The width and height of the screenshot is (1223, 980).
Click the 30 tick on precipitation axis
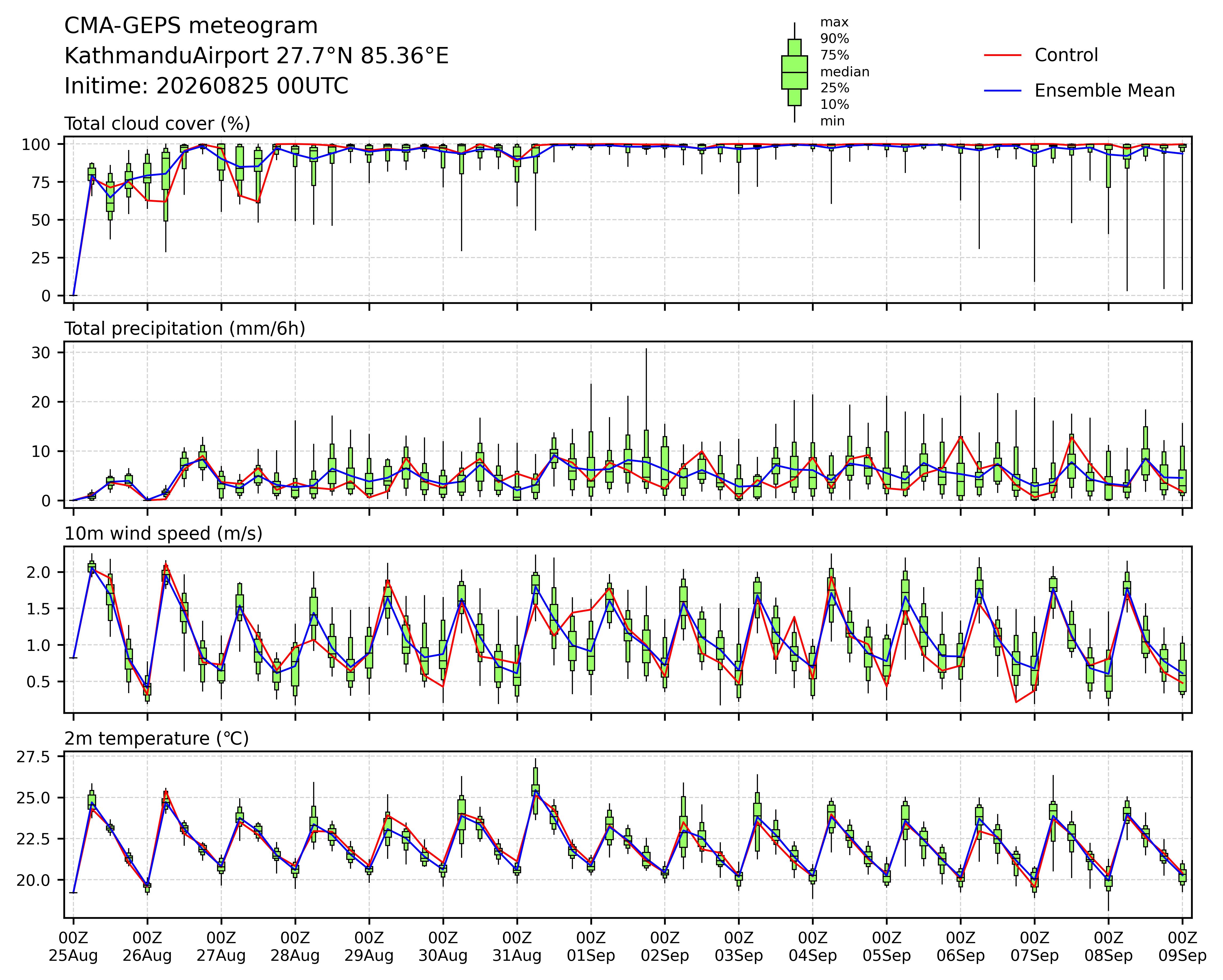coord(41,353)
